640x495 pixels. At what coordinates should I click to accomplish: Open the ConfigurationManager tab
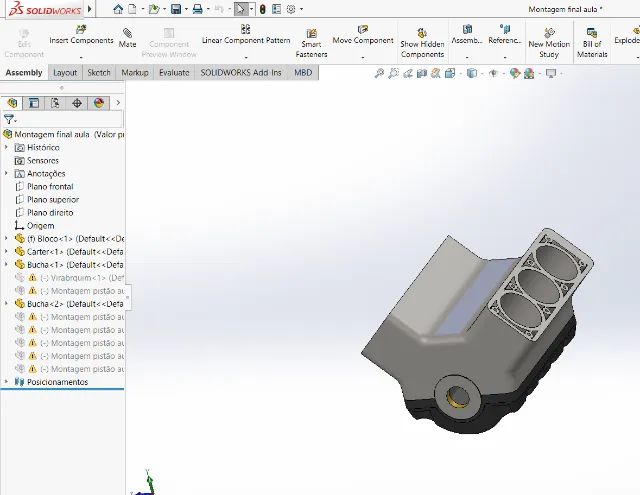[x=55, y=103]
